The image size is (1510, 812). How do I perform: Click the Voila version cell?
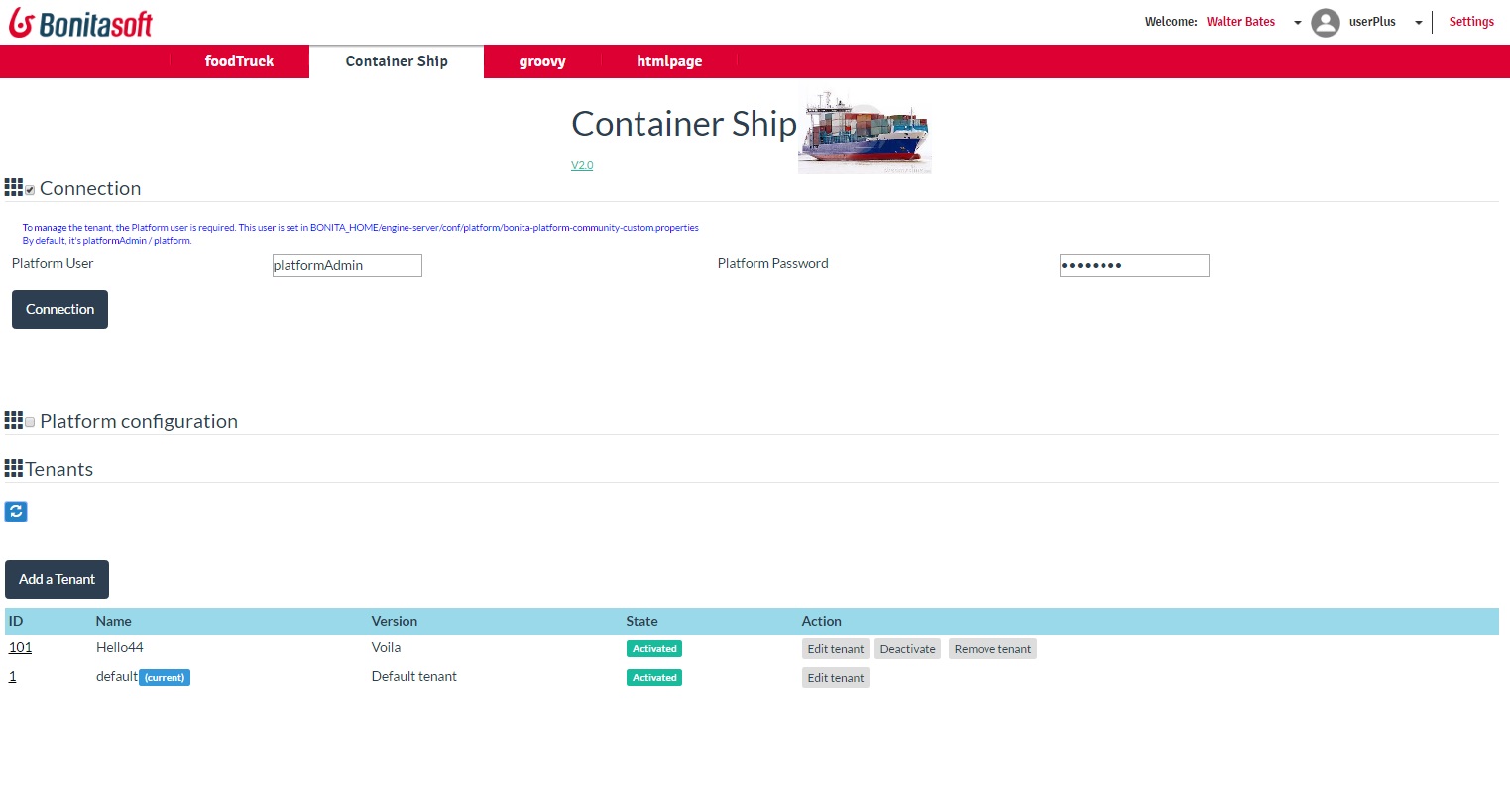pos(386,647)
